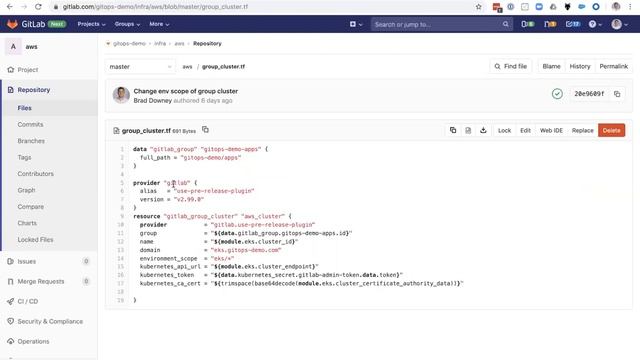Click the History button
Screen dimensions: 640x360
point(580,66)
